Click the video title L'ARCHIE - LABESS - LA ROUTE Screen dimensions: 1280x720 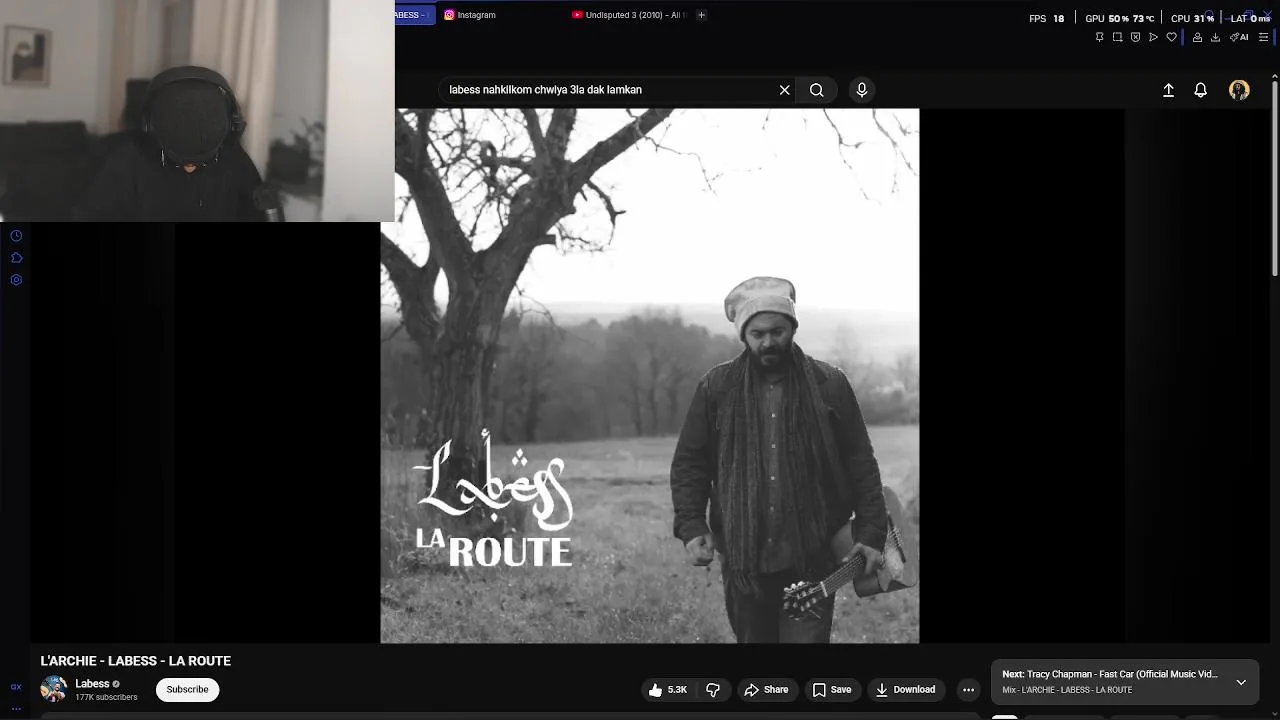pos(136,661)
